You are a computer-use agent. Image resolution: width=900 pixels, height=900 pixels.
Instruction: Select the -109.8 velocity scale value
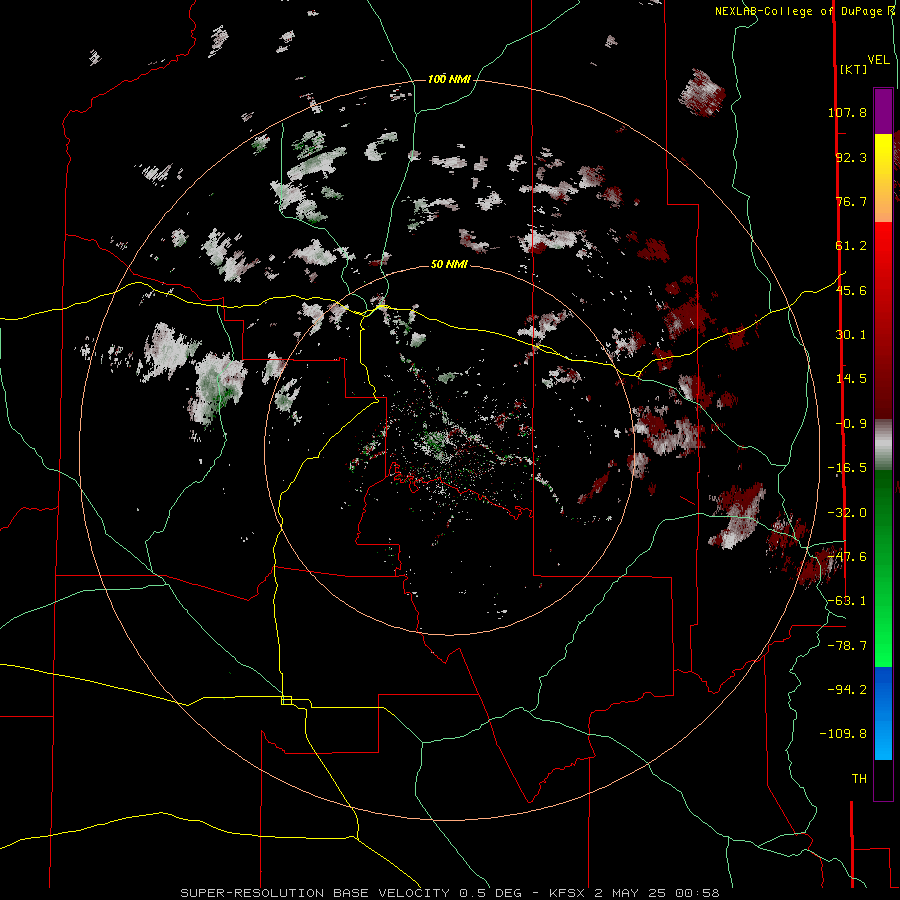[x=843, y=734]
